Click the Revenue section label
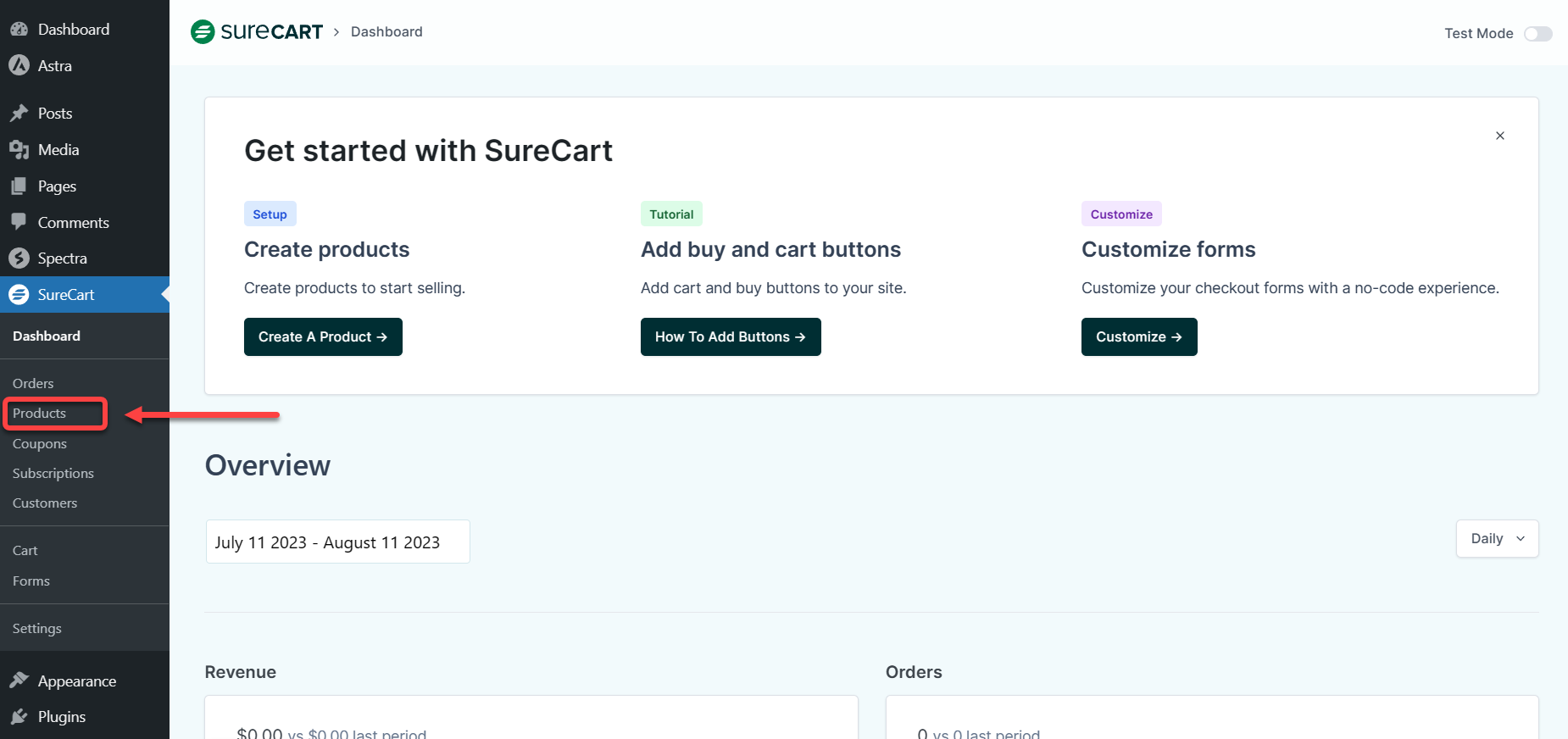The width and height of the screenshot is (1568, 739). click(x=241, y=672)
